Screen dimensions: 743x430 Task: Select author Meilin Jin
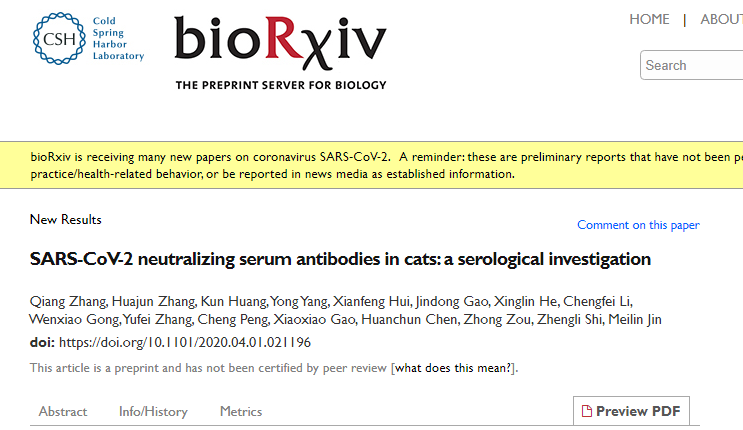[638, 320]
